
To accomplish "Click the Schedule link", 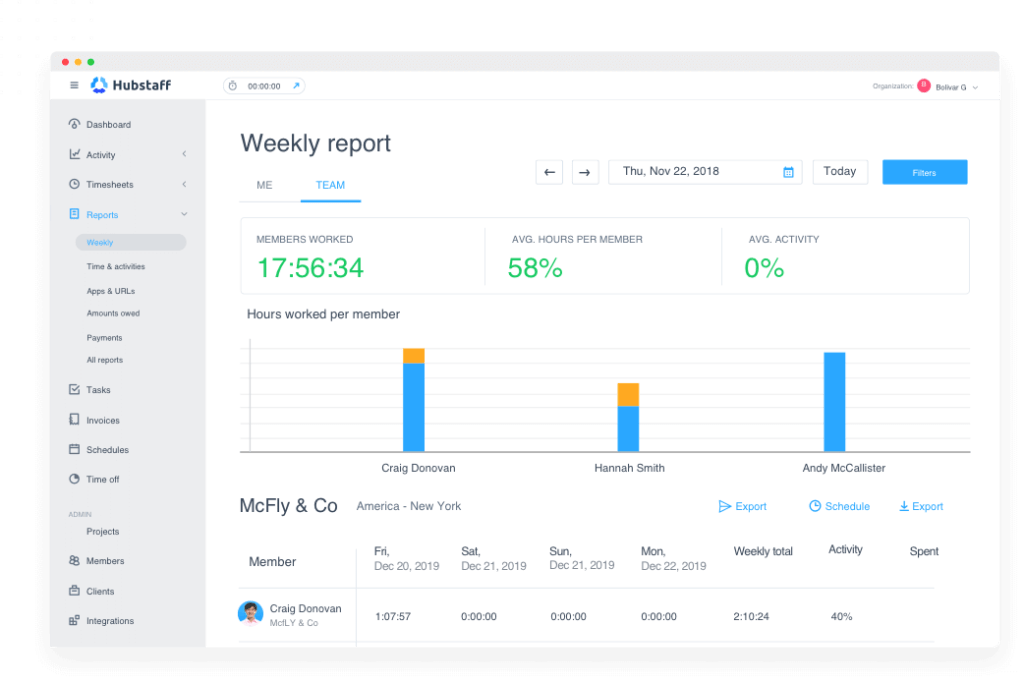I will [x=839, y=506].
